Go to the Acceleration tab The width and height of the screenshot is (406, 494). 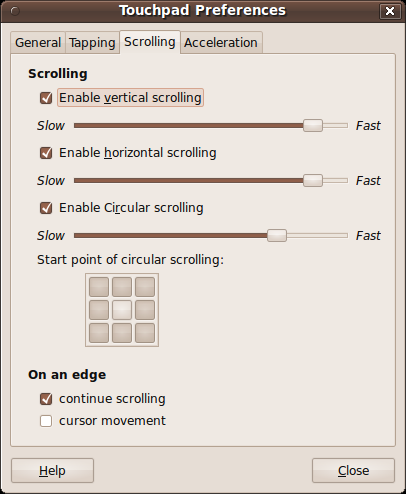click(221, 43)
